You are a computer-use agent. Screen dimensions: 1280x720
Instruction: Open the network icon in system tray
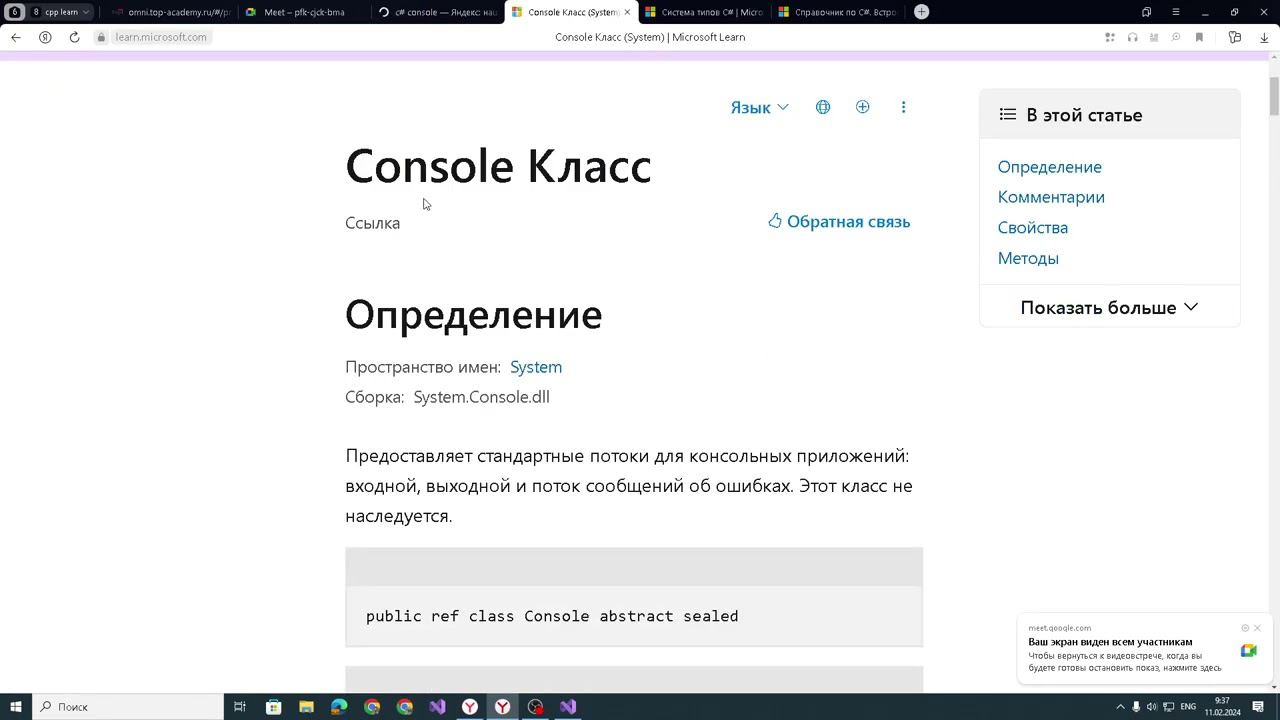tap(1168, 707)
